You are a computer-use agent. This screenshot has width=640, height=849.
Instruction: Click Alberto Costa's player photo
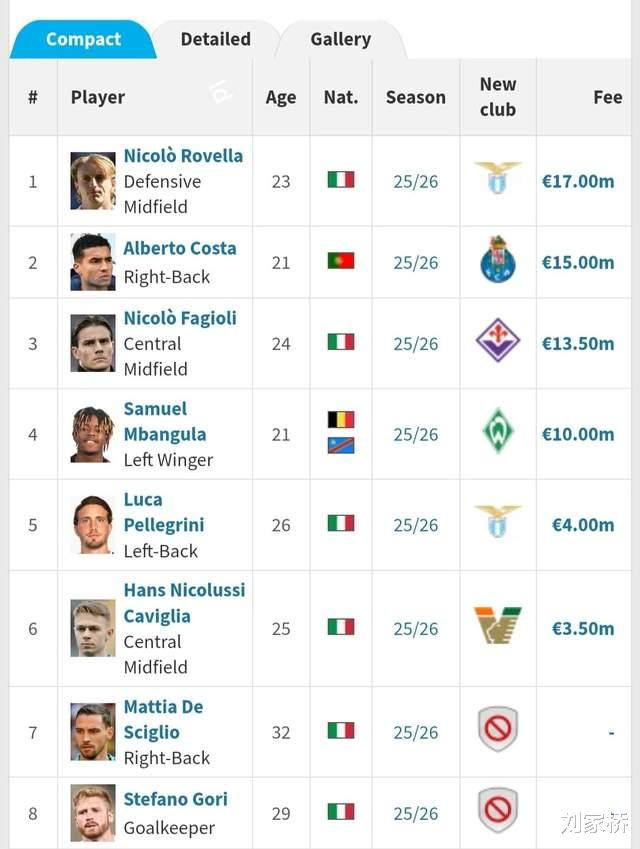point(93,262)
